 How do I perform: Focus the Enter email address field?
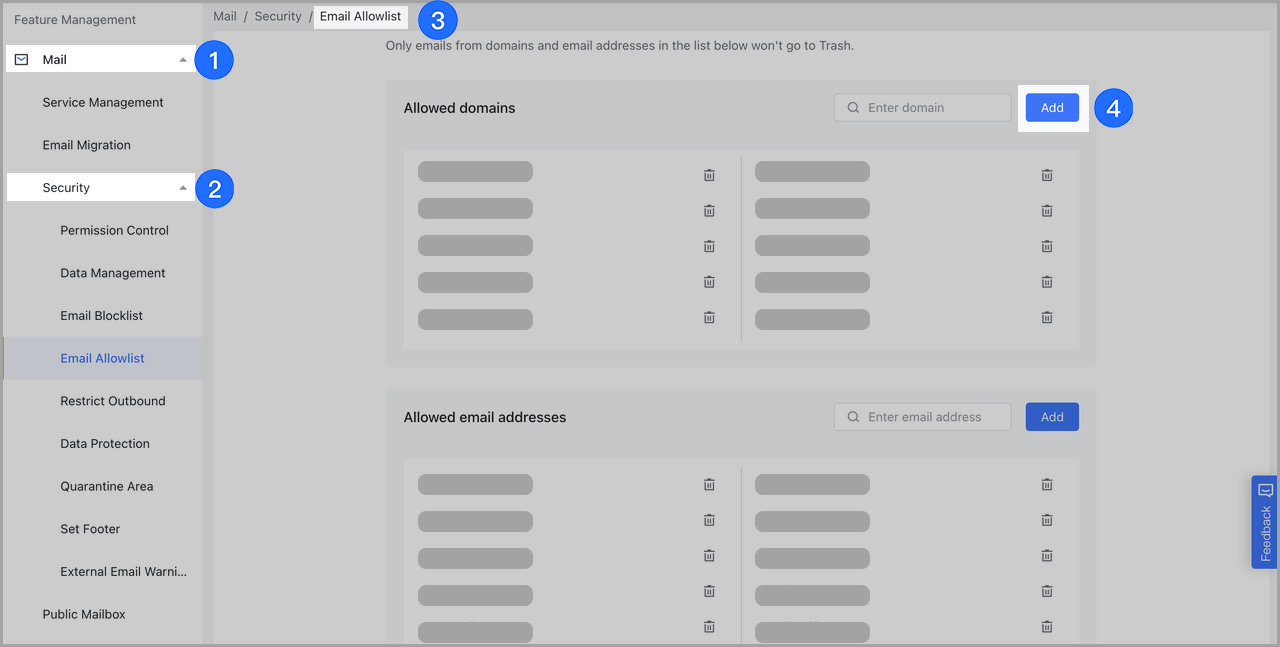(922, 417)
